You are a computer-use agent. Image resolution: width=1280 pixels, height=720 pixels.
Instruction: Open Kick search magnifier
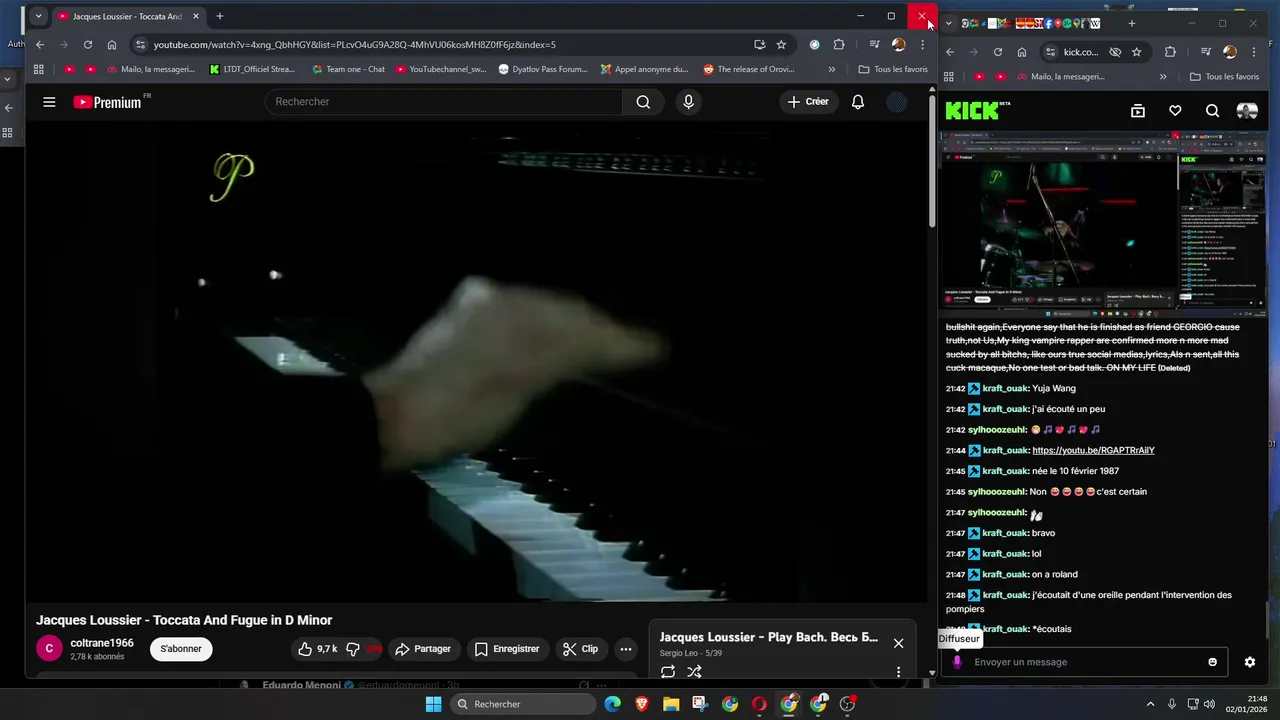tap(1212, 111)
